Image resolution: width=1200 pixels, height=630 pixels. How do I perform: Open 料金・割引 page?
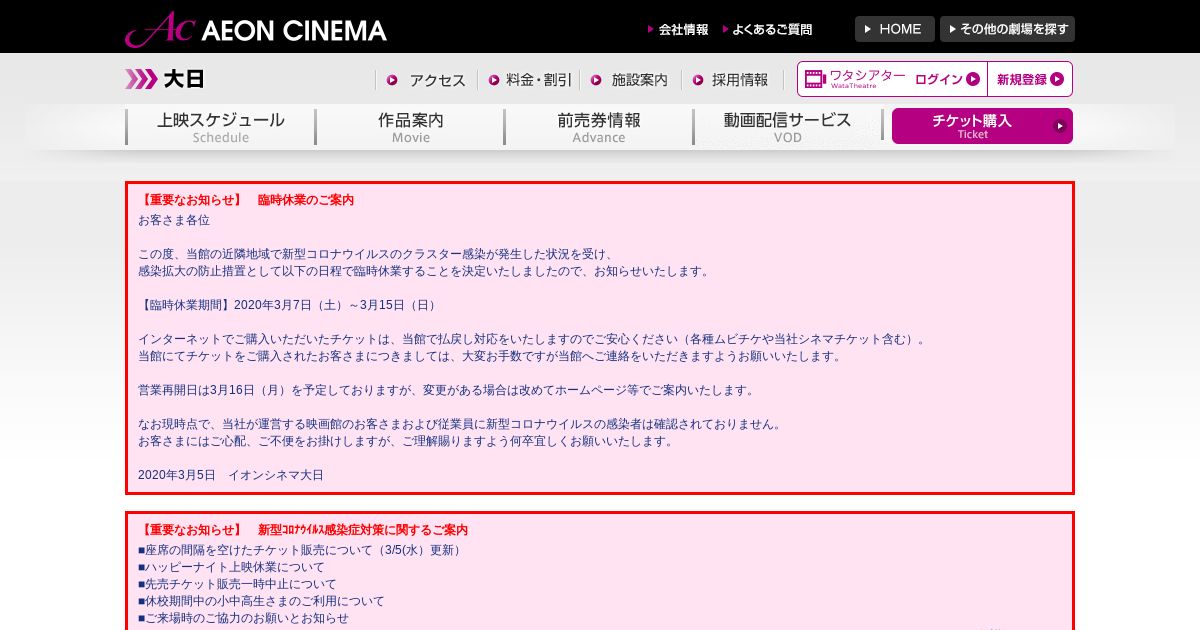530,80
